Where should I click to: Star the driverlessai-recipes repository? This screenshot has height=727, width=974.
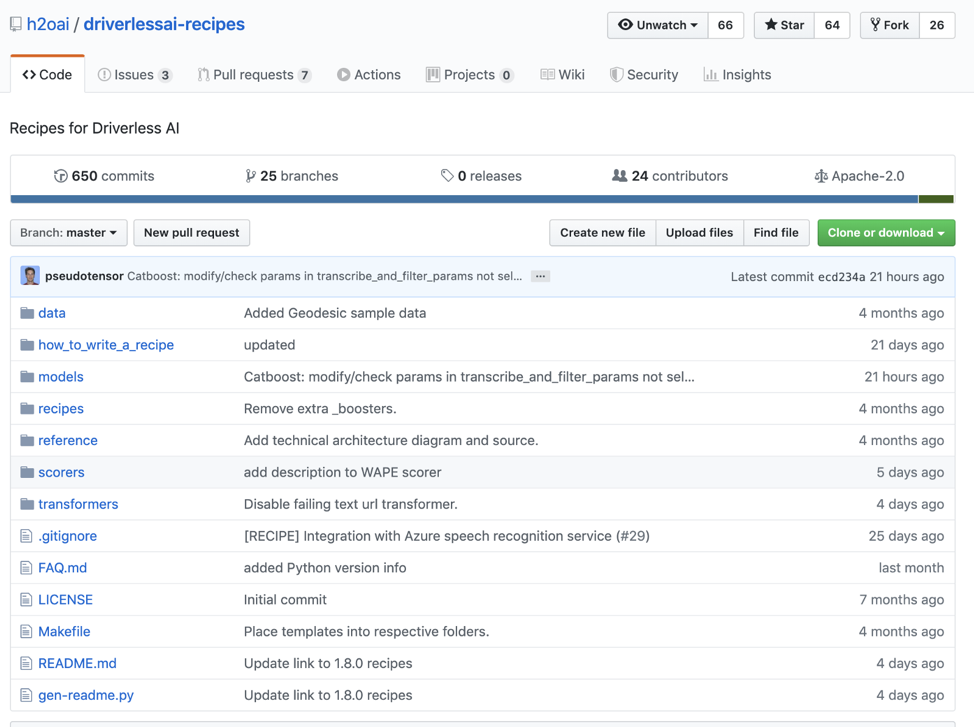pyautogui.click(x=784, y=25)
